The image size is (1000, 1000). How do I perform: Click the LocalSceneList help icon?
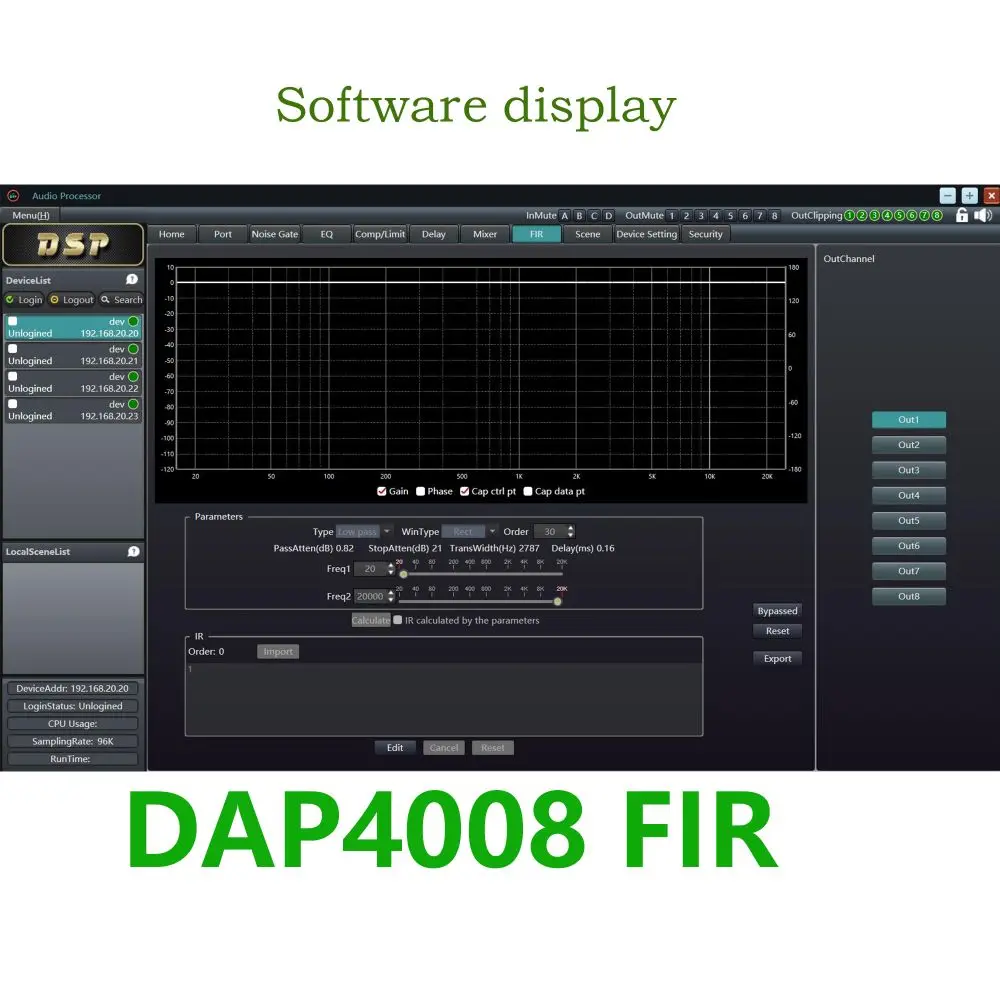click(x=133, y=552)
